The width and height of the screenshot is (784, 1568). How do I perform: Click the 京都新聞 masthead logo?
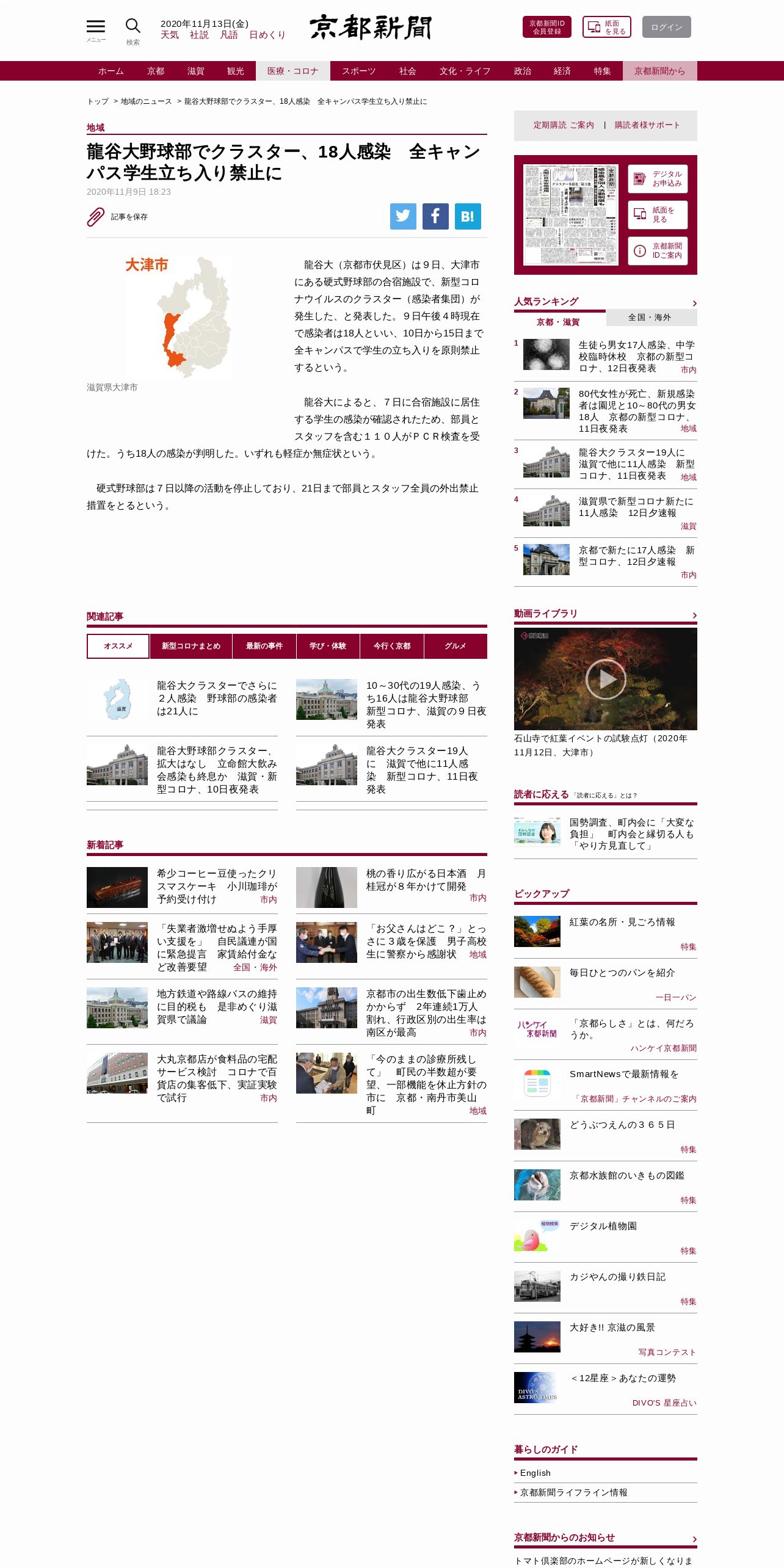pyautogui.click(x=370, y=27)
